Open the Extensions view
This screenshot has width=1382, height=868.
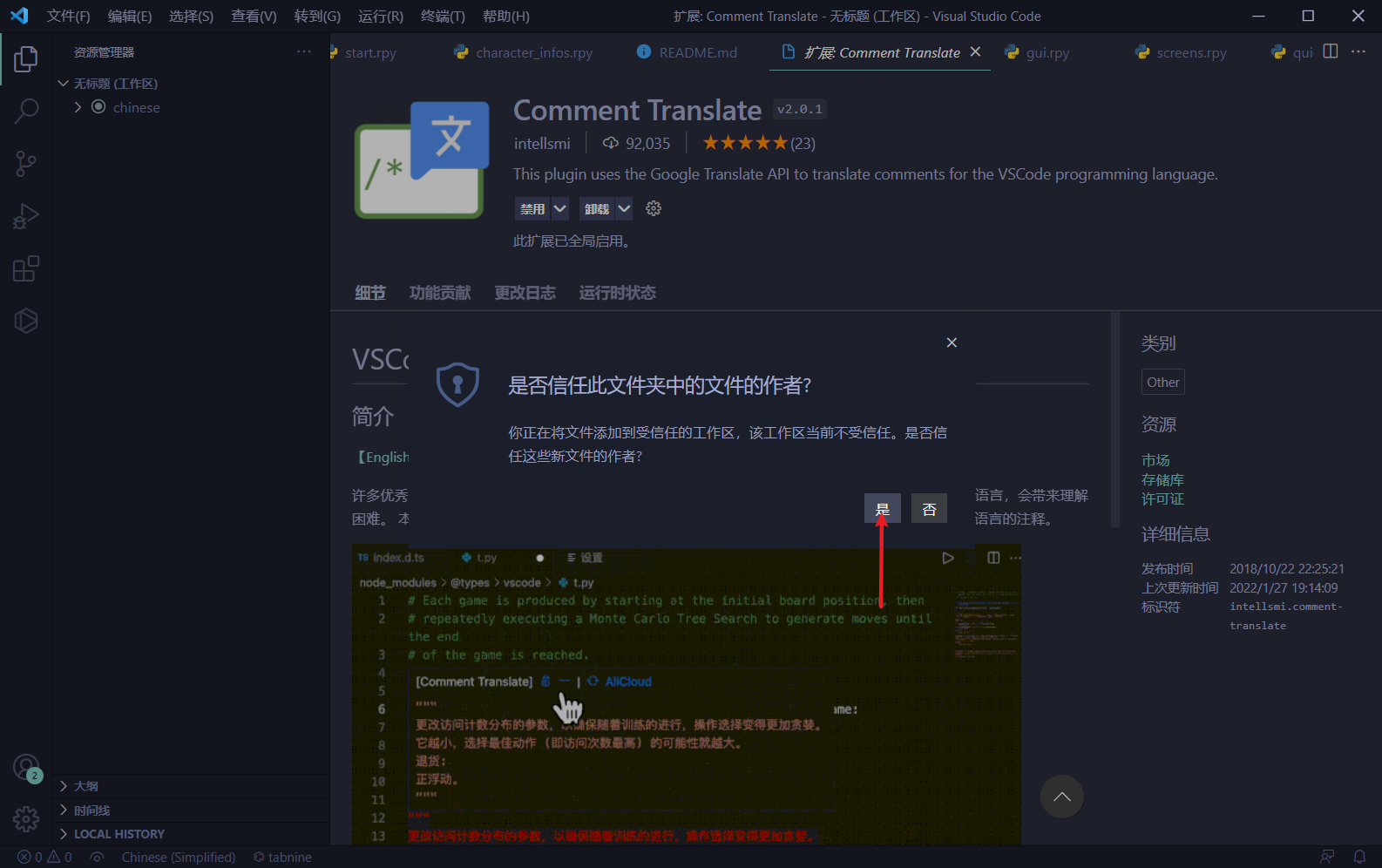click(x=26, y=268)
